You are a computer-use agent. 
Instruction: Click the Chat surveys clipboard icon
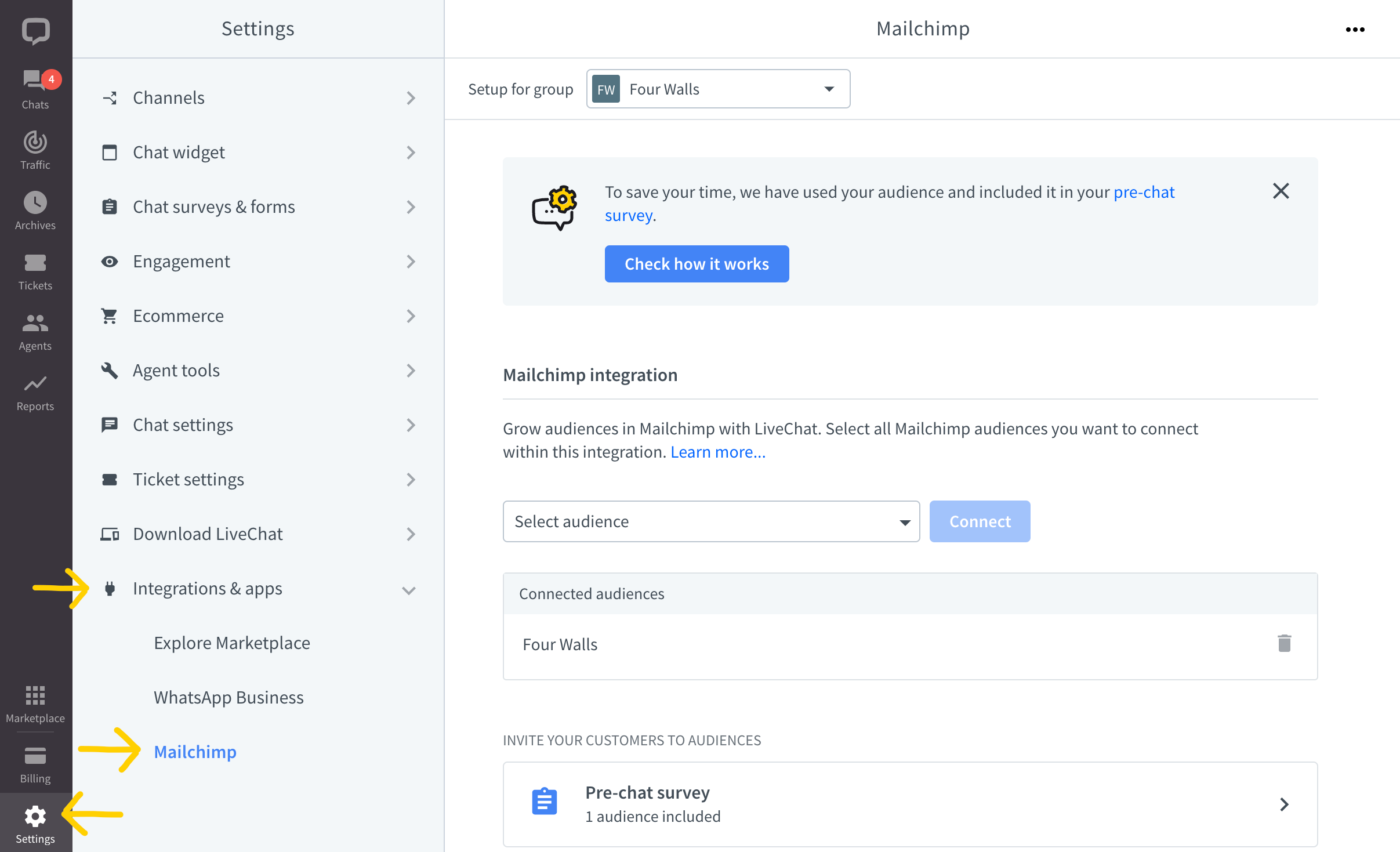click(110, 207)
